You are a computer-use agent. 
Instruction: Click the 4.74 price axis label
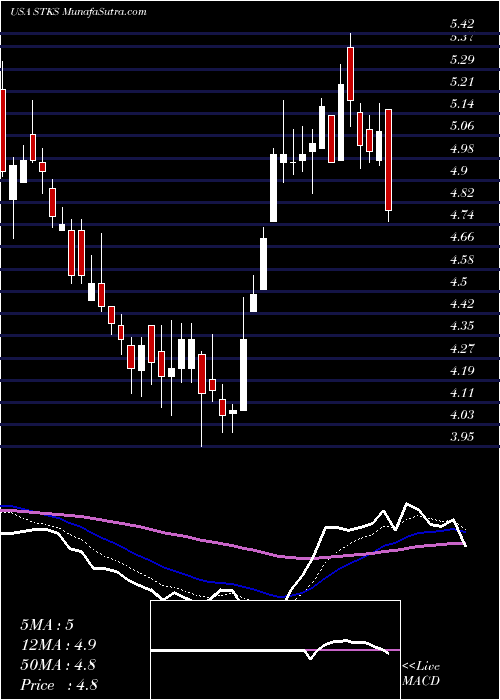tap(462, 215)
